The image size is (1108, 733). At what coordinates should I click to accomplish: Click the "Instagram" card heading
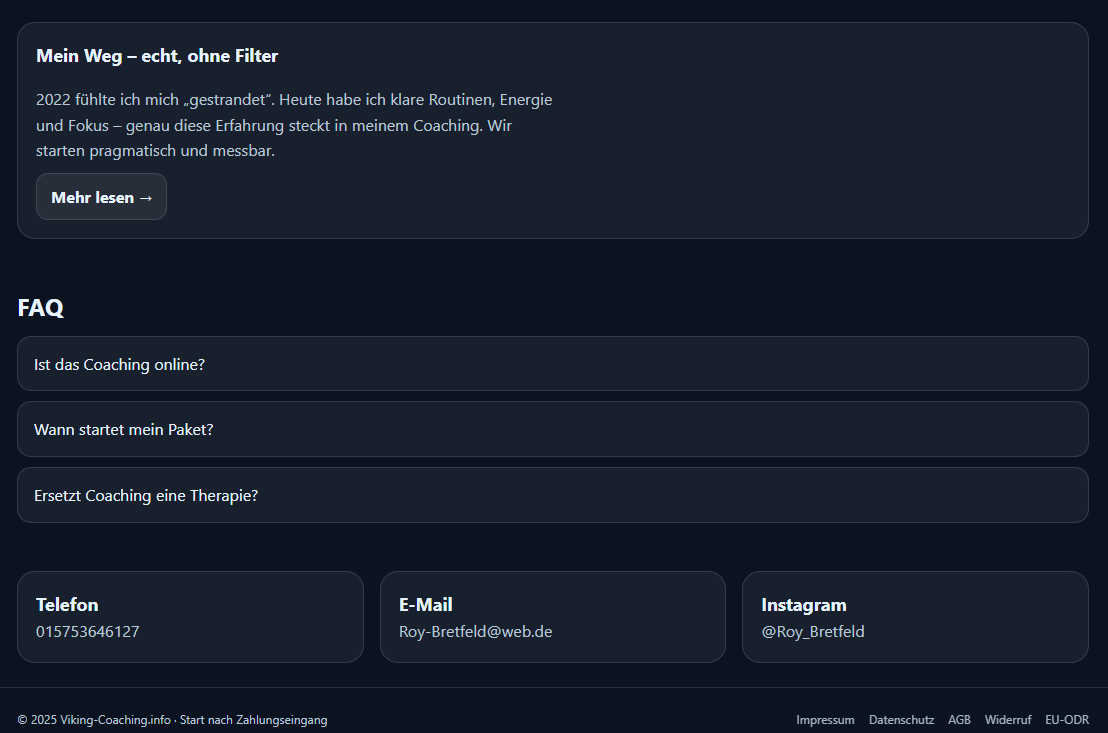[x=803, y=605]
